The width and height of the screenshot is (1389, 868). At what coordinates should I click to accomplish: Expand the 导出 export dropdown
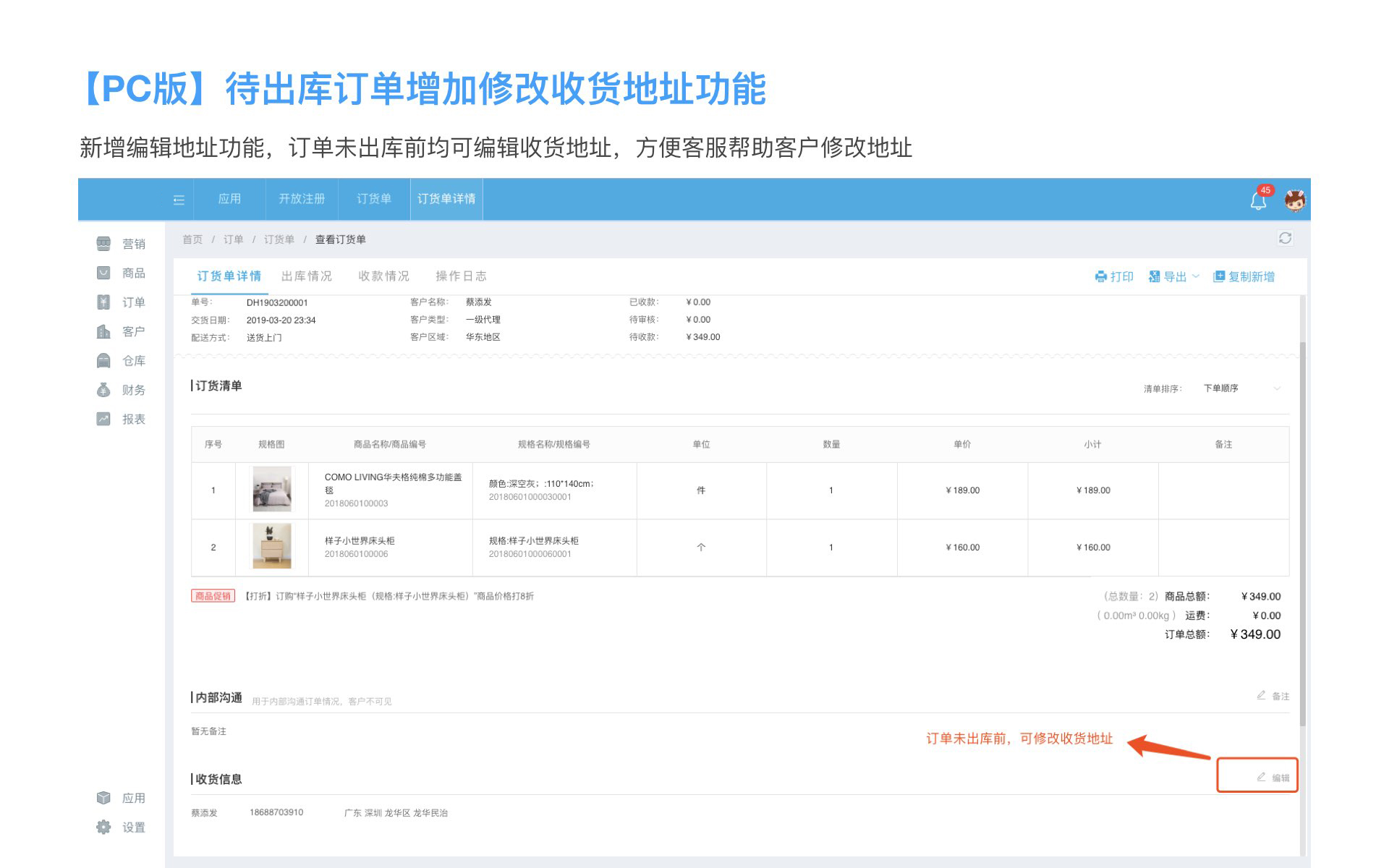[x=1173, y=276]
